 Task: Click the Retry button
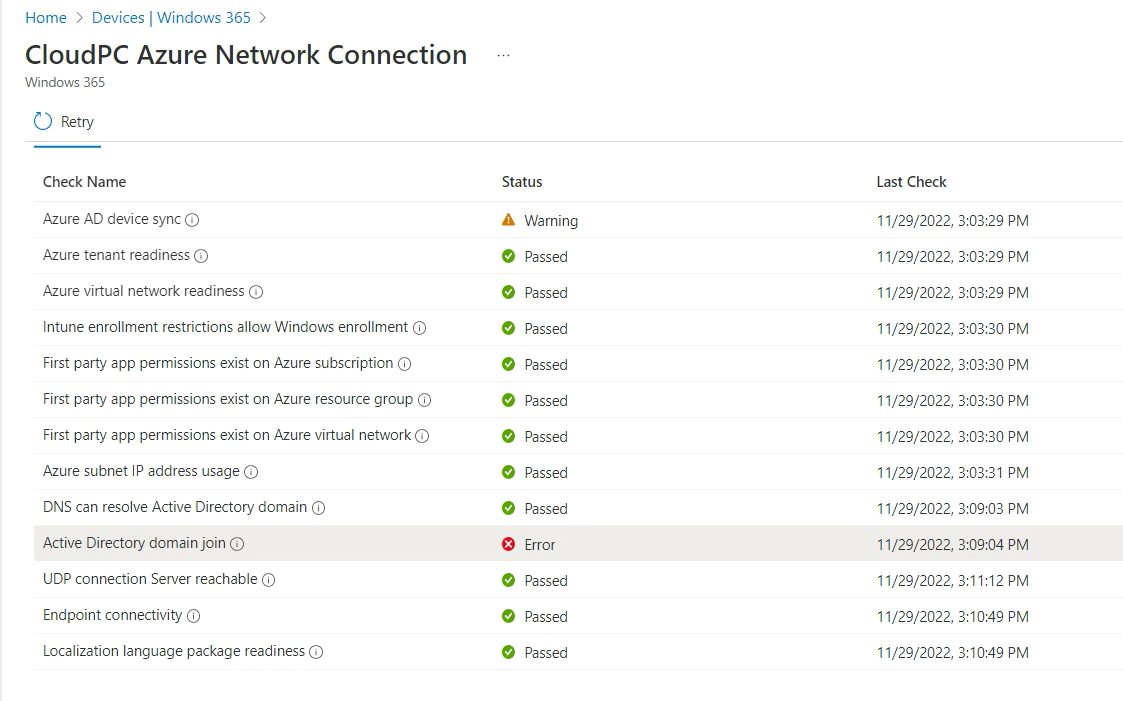click(66, 121)
